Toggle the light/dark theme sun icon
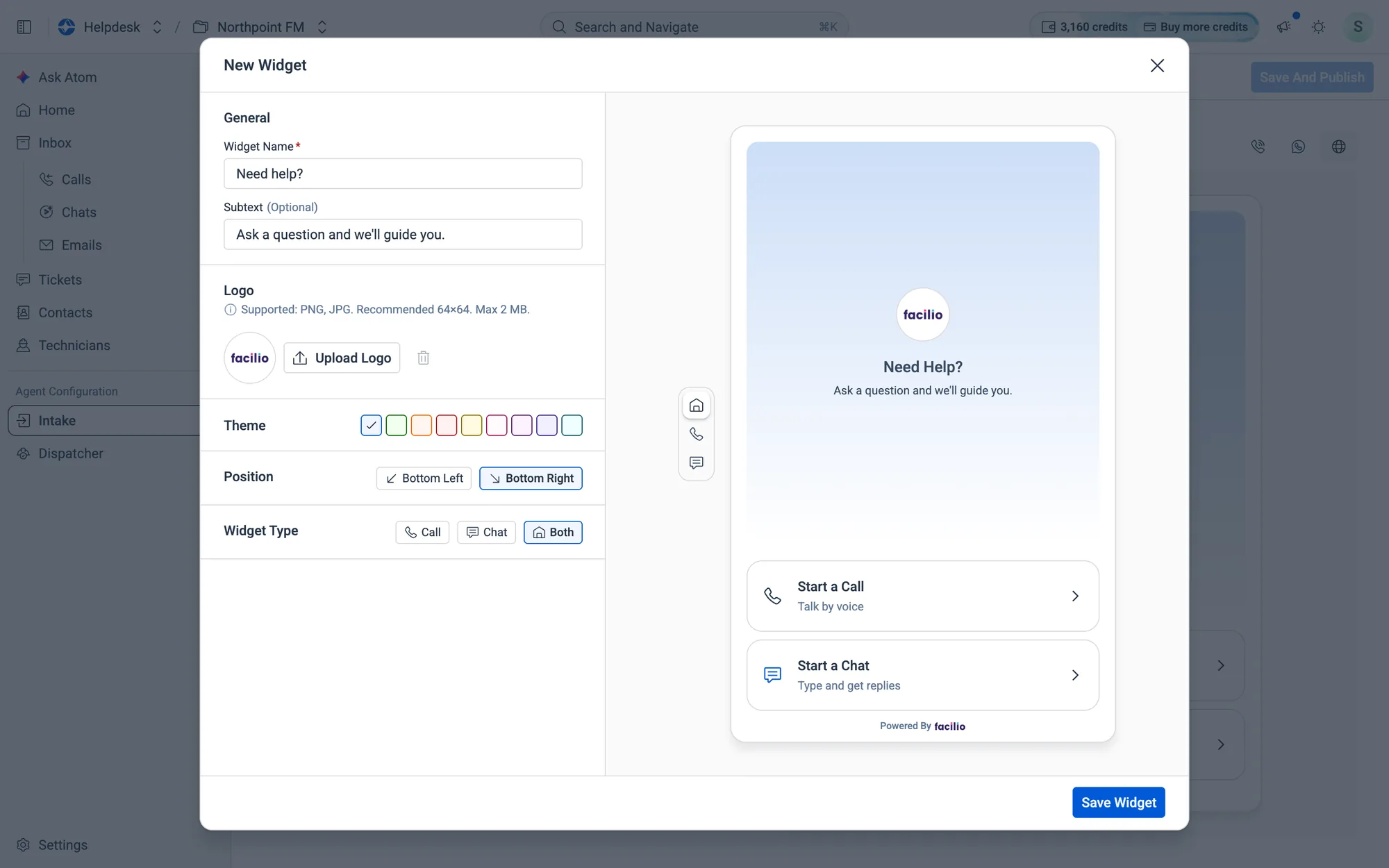 coord(1318,27)
